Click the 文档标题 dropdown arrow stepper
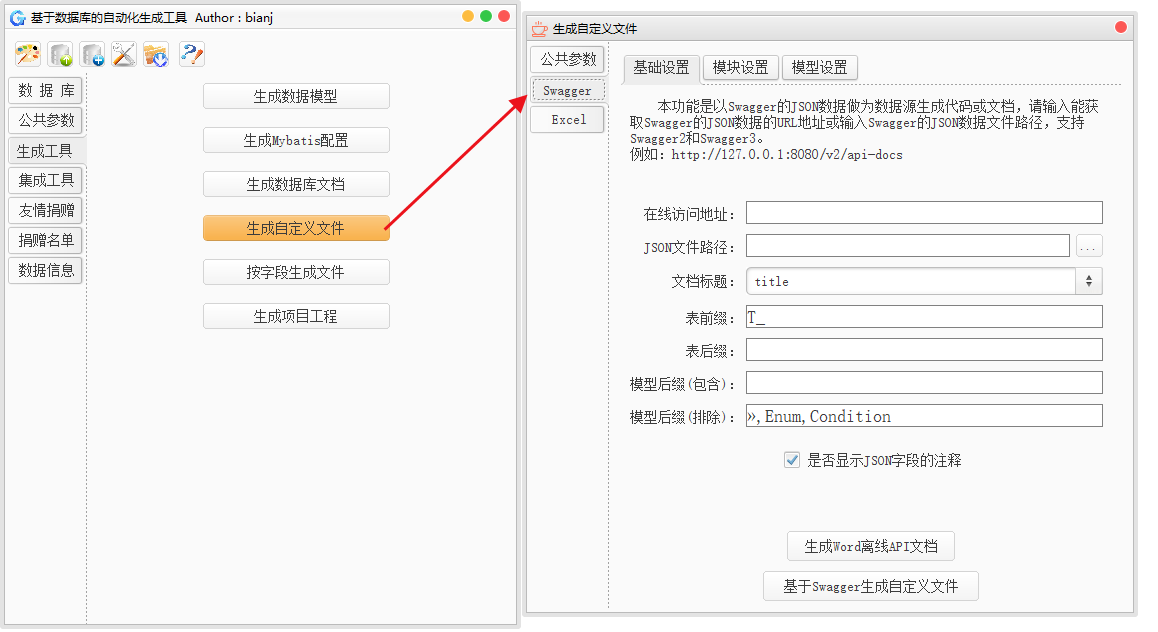This screenshot has width=1158, height=632. click(x=1089, y=281)
